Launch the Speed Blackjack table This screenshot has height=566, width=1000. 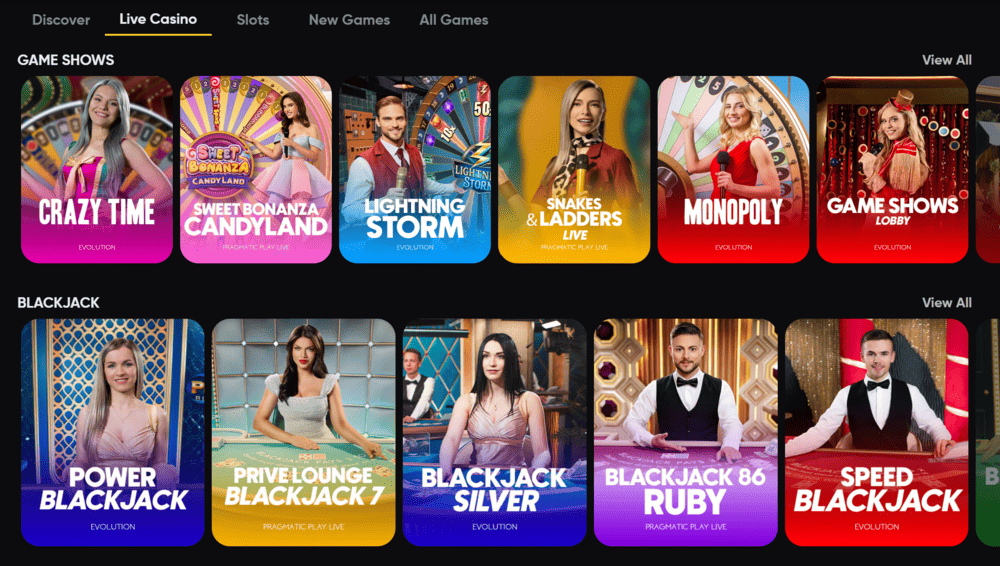click(x=877, y=433)
